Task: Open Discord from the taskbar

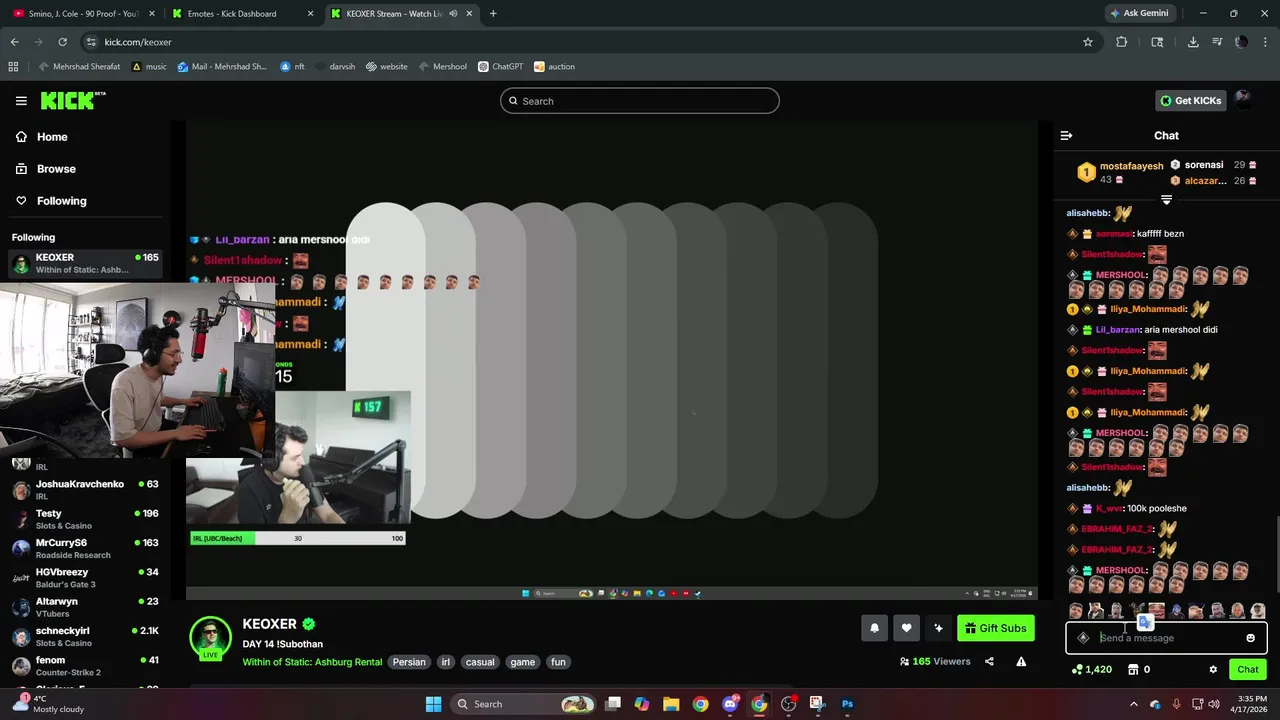Action: point(730,704)
